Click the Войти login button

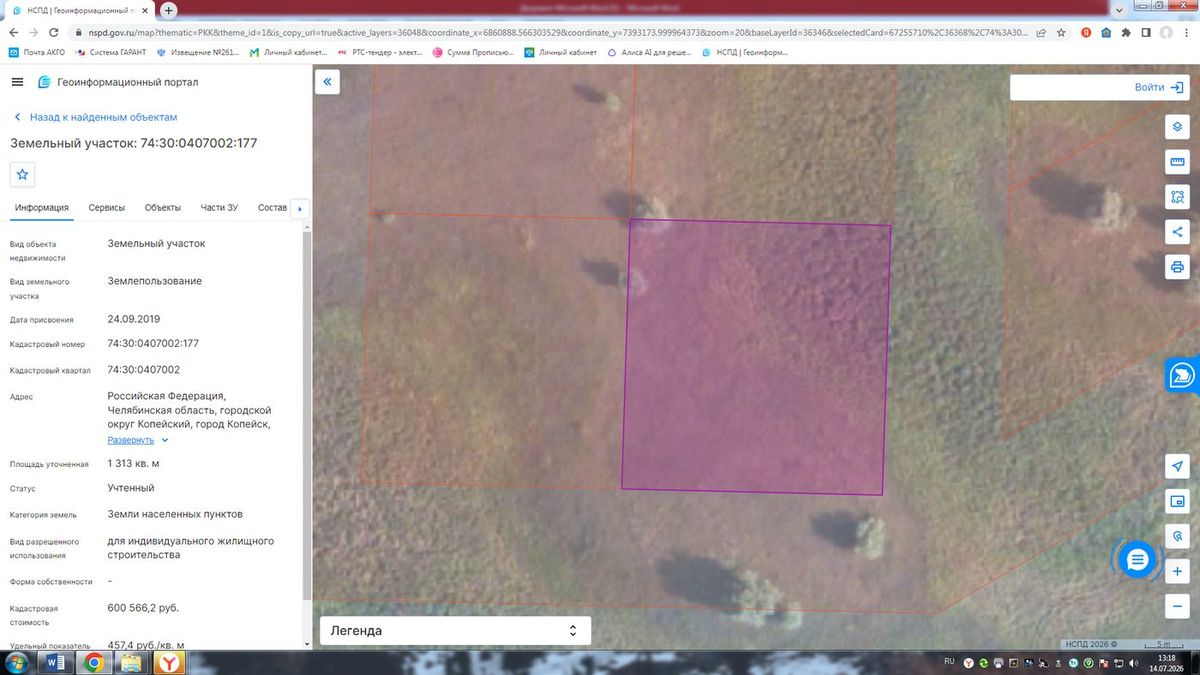pyautogui.click(x=1159, y=87)
